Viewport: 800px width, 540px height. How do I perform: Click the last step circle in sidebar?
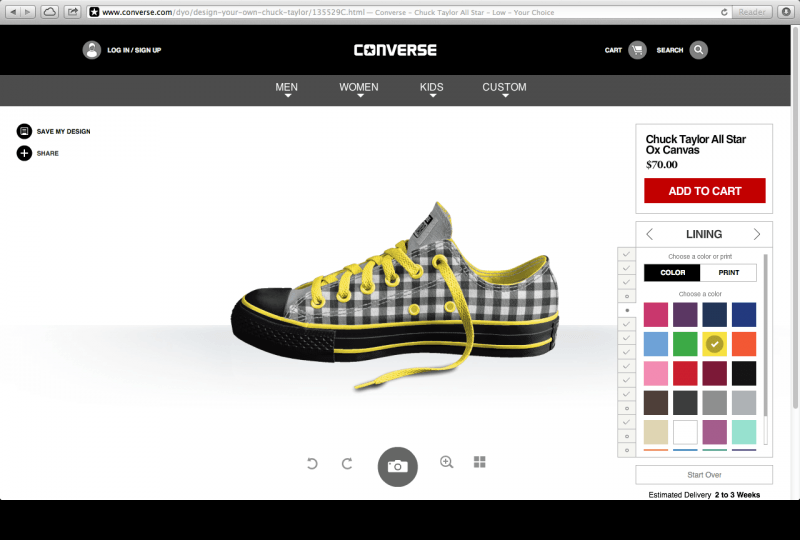point(627,450)
